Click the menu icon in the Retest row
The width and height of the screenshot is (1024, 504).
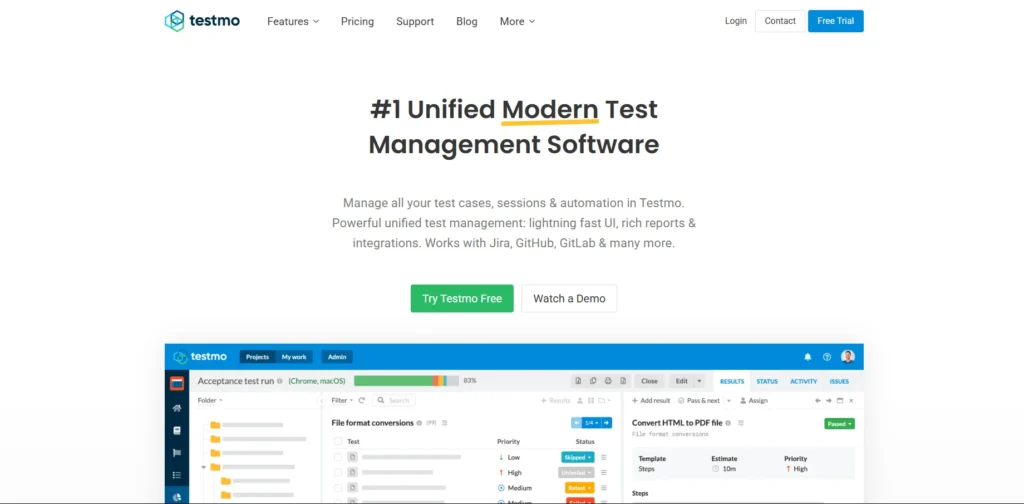tap(603, 488)
